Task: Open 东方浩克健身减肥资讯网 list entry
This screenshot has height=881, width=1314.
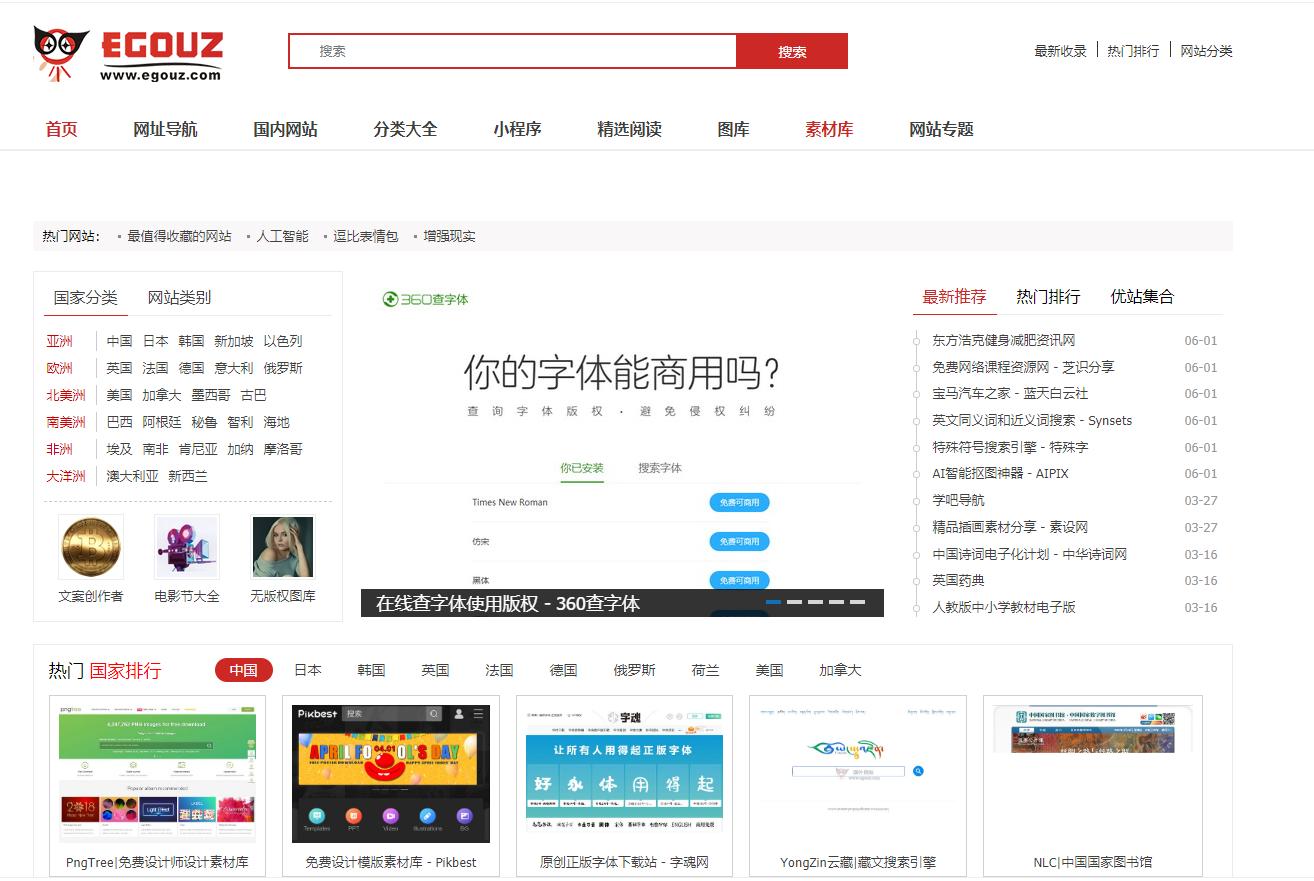Action: point(1004,340)
